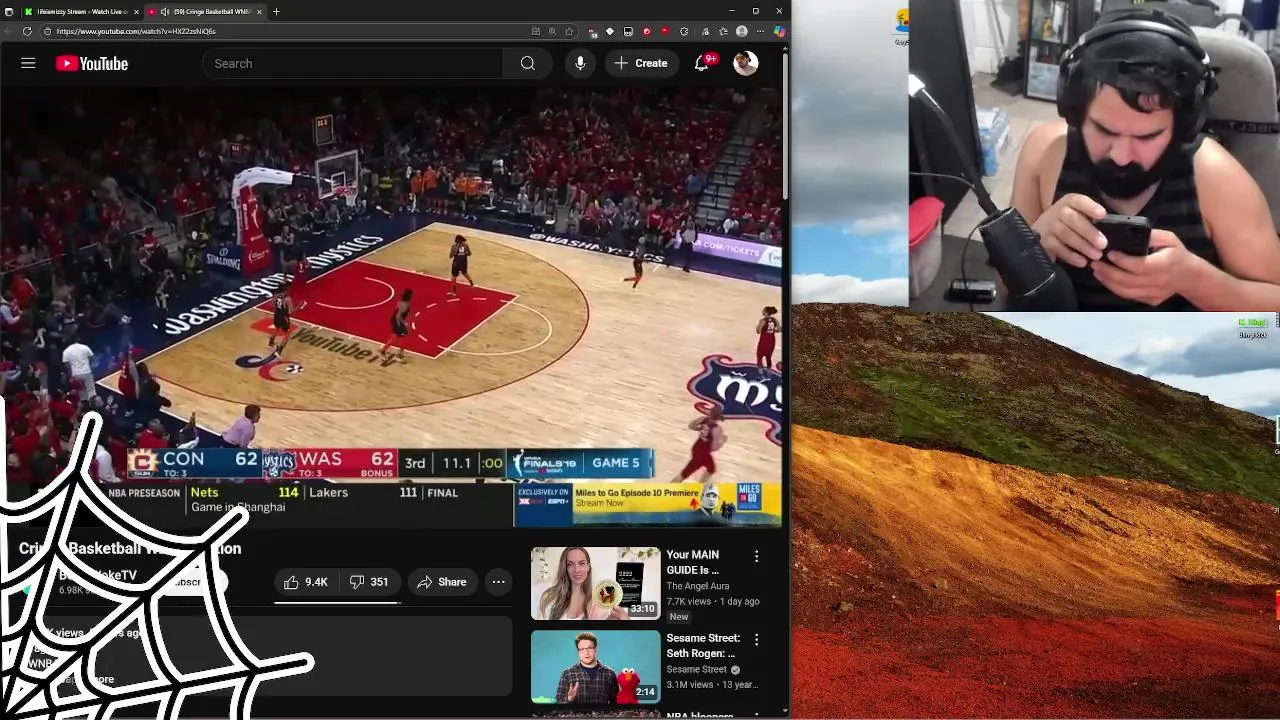
Task: Hit the magnifier search button
Action: 527,63
